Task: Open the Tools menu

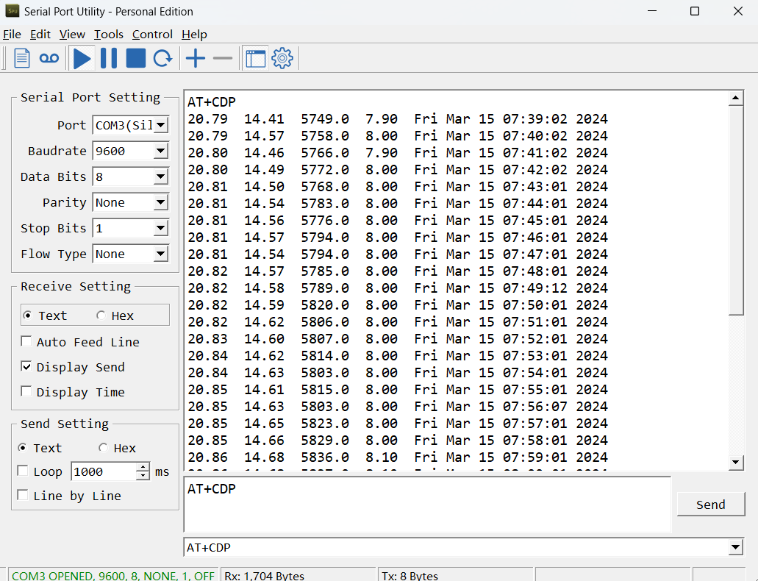Action: tap(108, 34)
